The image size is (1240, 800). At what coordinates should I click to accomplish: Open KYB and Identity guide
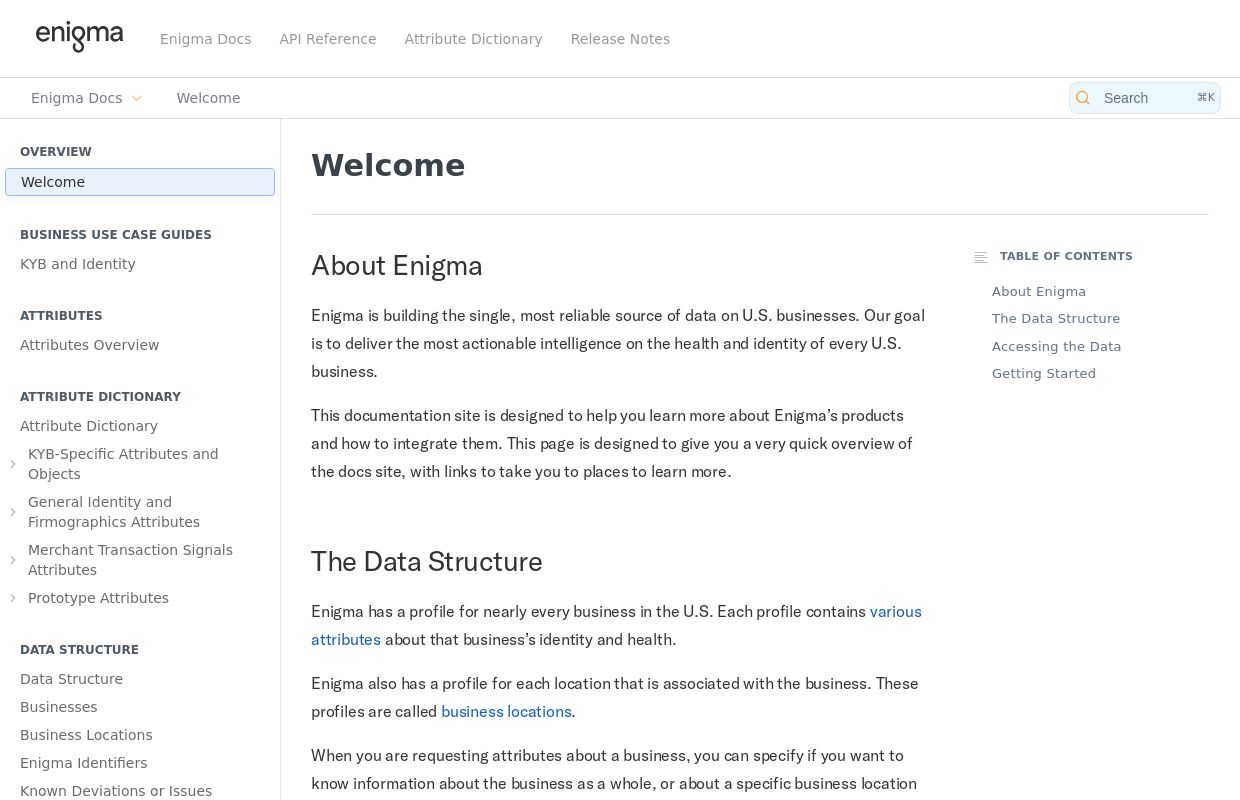tap(78, 264)
